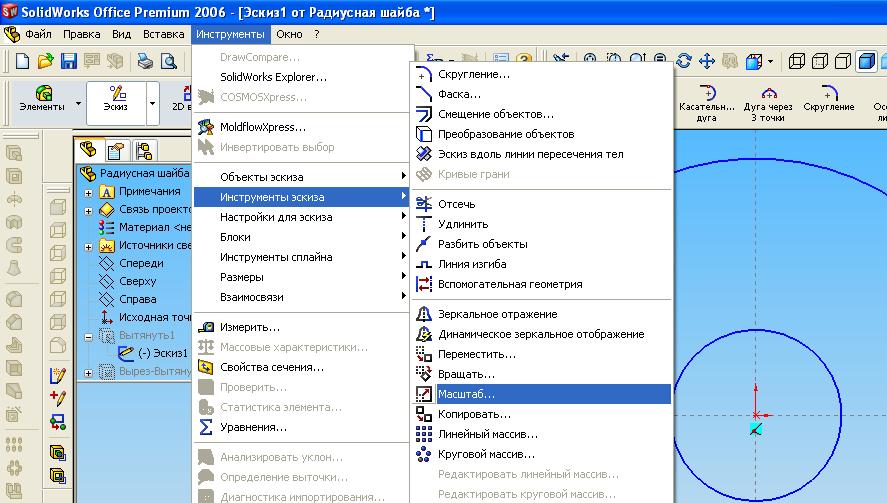Select Смещение объектов… entry
The height and width of the screenshot is (503, 887).
click(x=542, y=114)
